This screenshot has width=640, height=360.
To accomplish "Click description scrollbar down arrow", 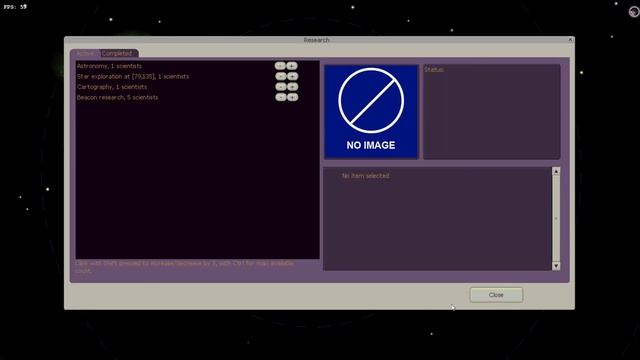I will point(556,266).
